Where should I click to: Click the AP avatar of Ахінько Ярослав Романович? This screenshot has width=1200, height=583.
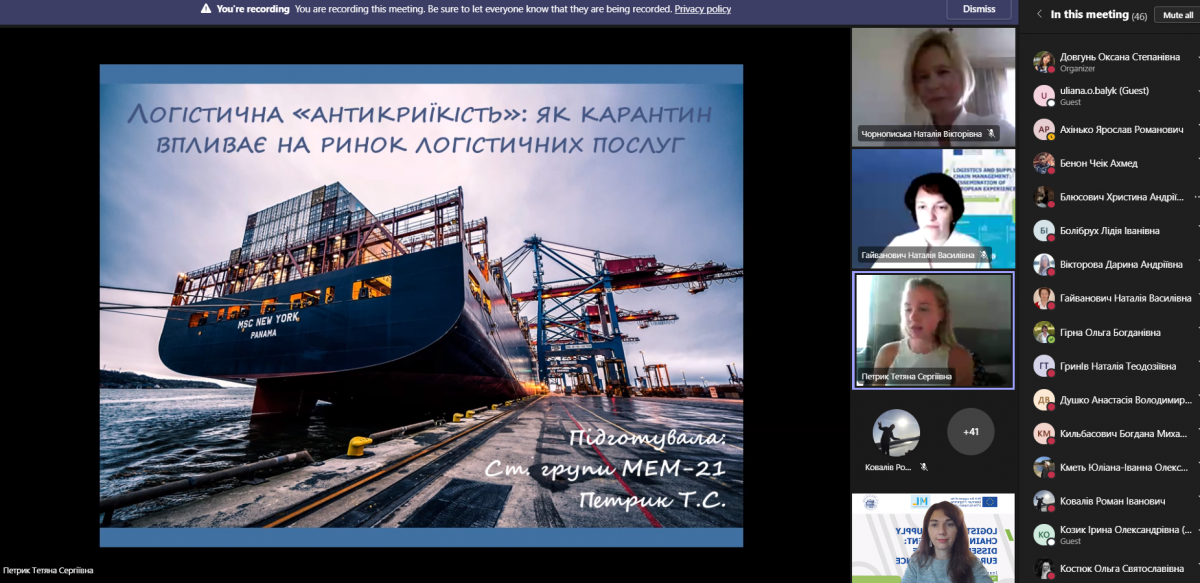click(x=1044, y=129)
